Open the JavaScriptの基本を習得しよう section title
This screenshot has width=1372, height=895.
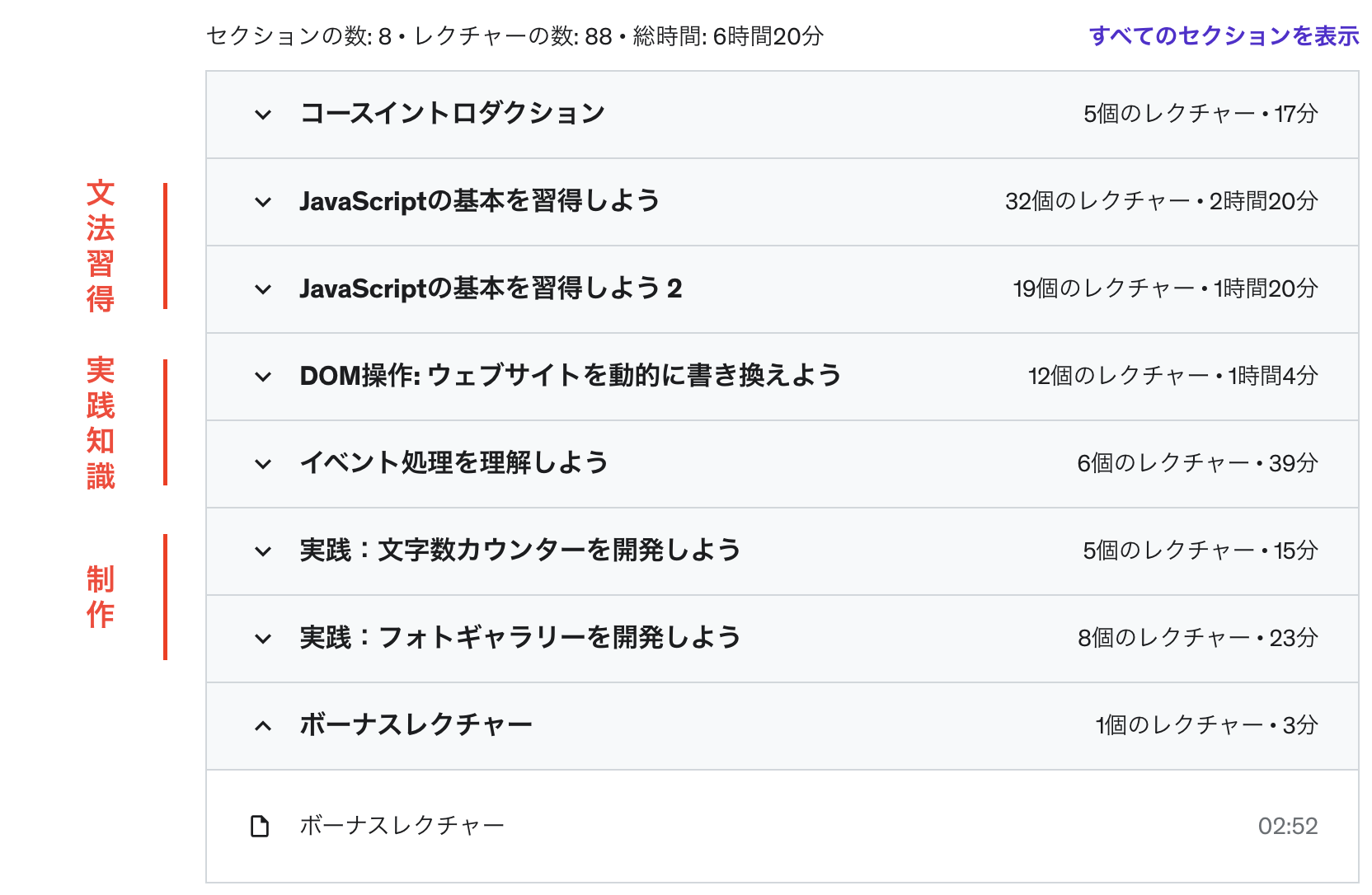480,201
